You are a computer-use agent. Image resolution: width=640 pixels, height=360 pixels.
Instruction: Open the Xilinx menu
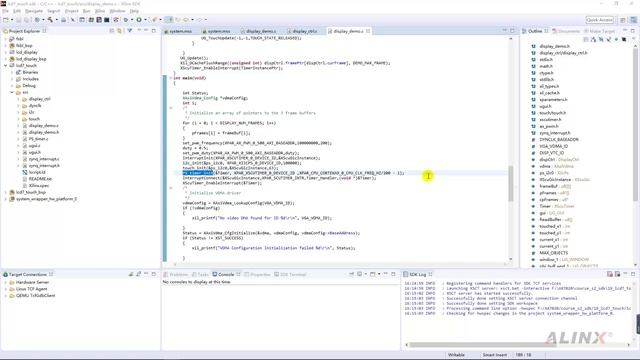[x=100, y=11]
